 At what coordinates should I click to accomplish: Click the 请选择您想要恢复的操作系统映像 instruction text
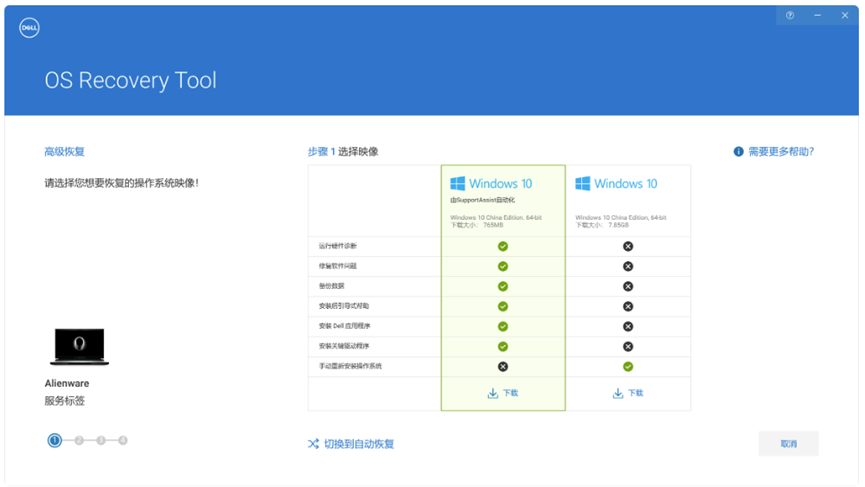121,183
